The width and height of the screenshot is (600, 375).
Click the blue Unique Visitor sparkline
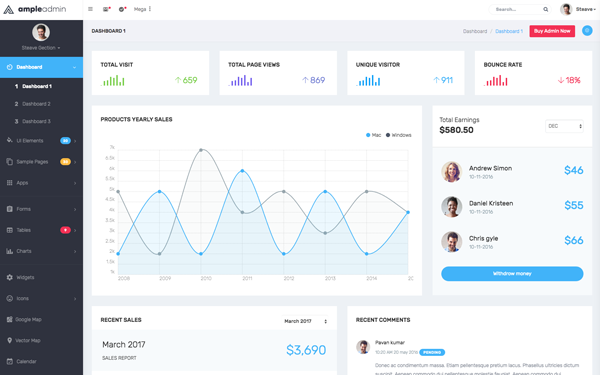coord(368,80)
